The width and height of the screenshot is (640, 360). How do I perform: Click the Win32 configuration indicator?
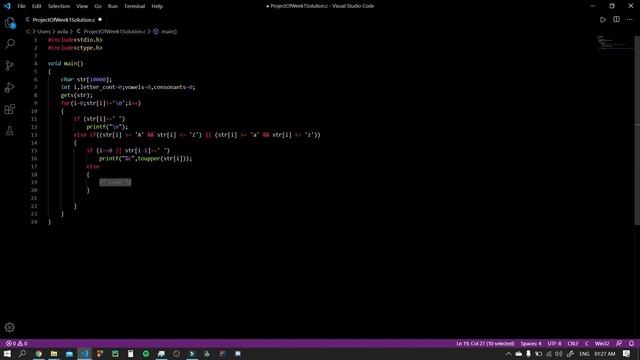click(602, 344)
